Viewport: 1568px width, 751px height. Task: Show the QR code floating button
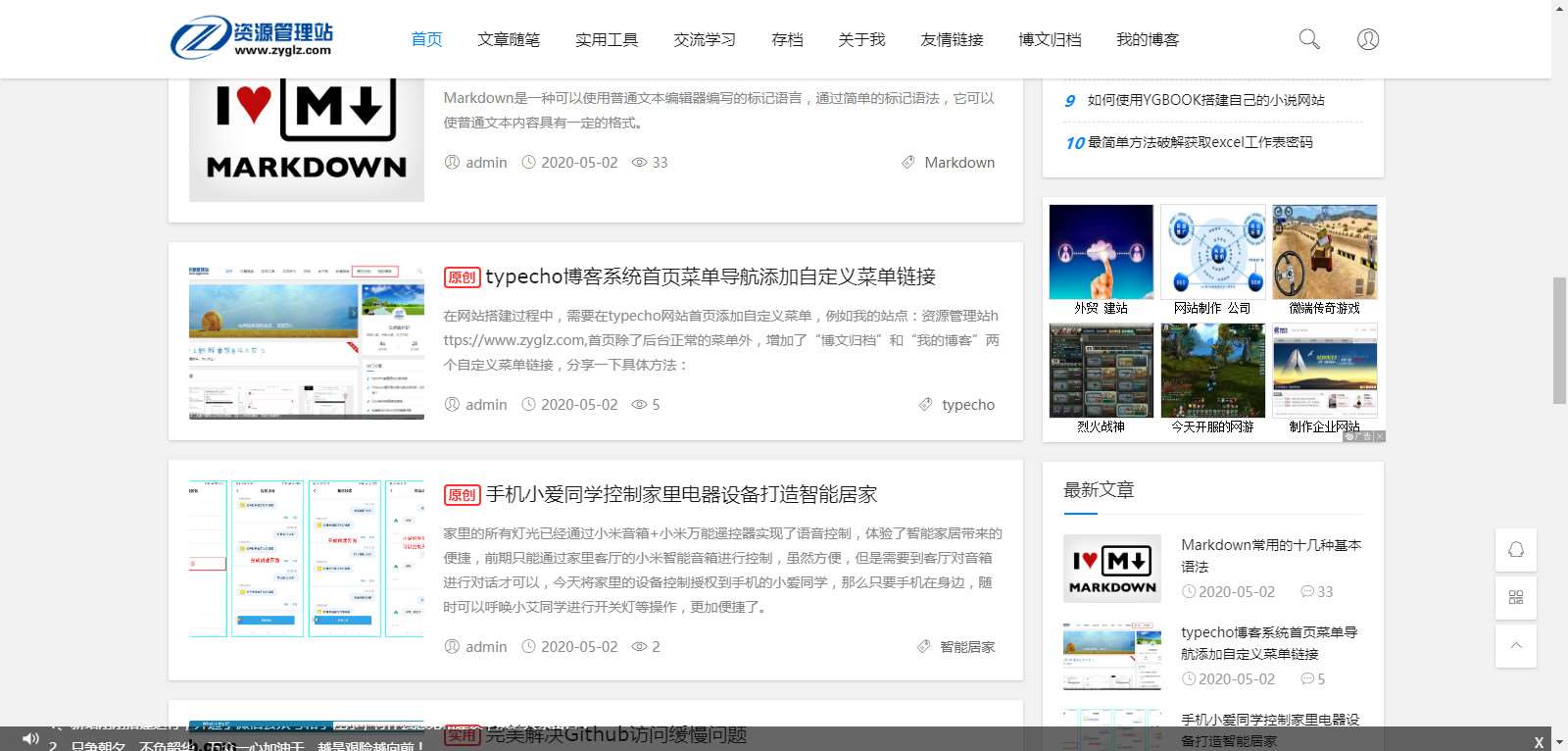pyautogui.click(x=1515, y=598)
